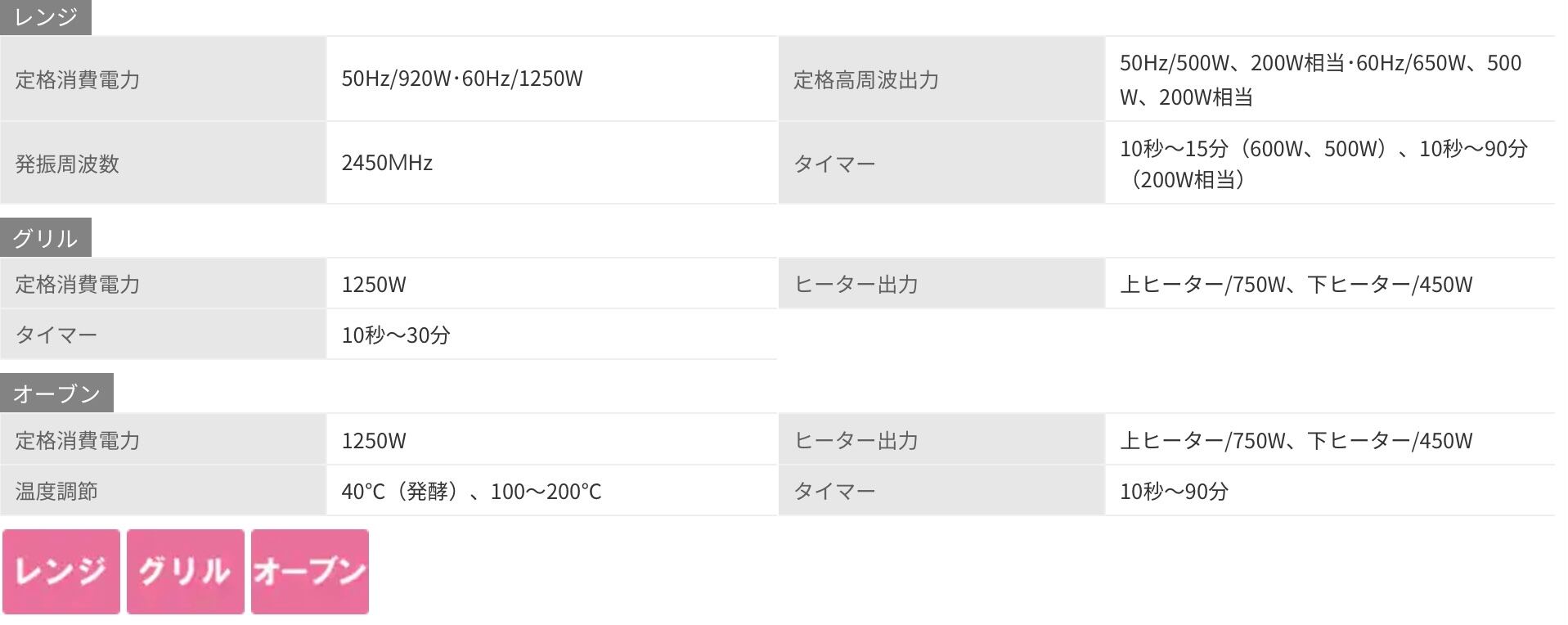
Task: Click ヒーター出力 label in the オーブン section
Action: [856, 440]
